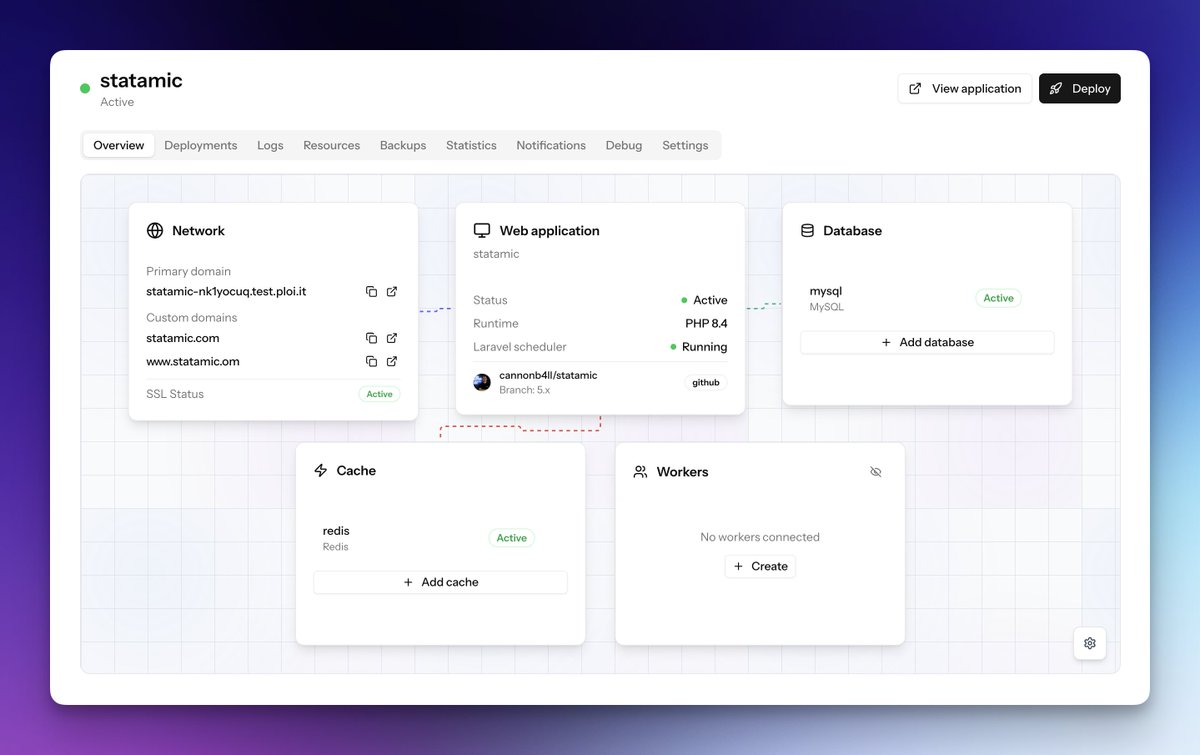Toggle Workers card visibility eye icon

(876, 471)
